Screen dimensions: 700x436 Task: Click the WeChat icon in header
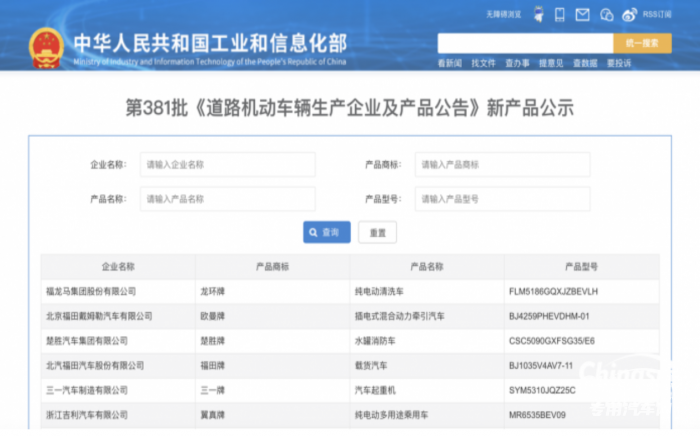[606, 15]
